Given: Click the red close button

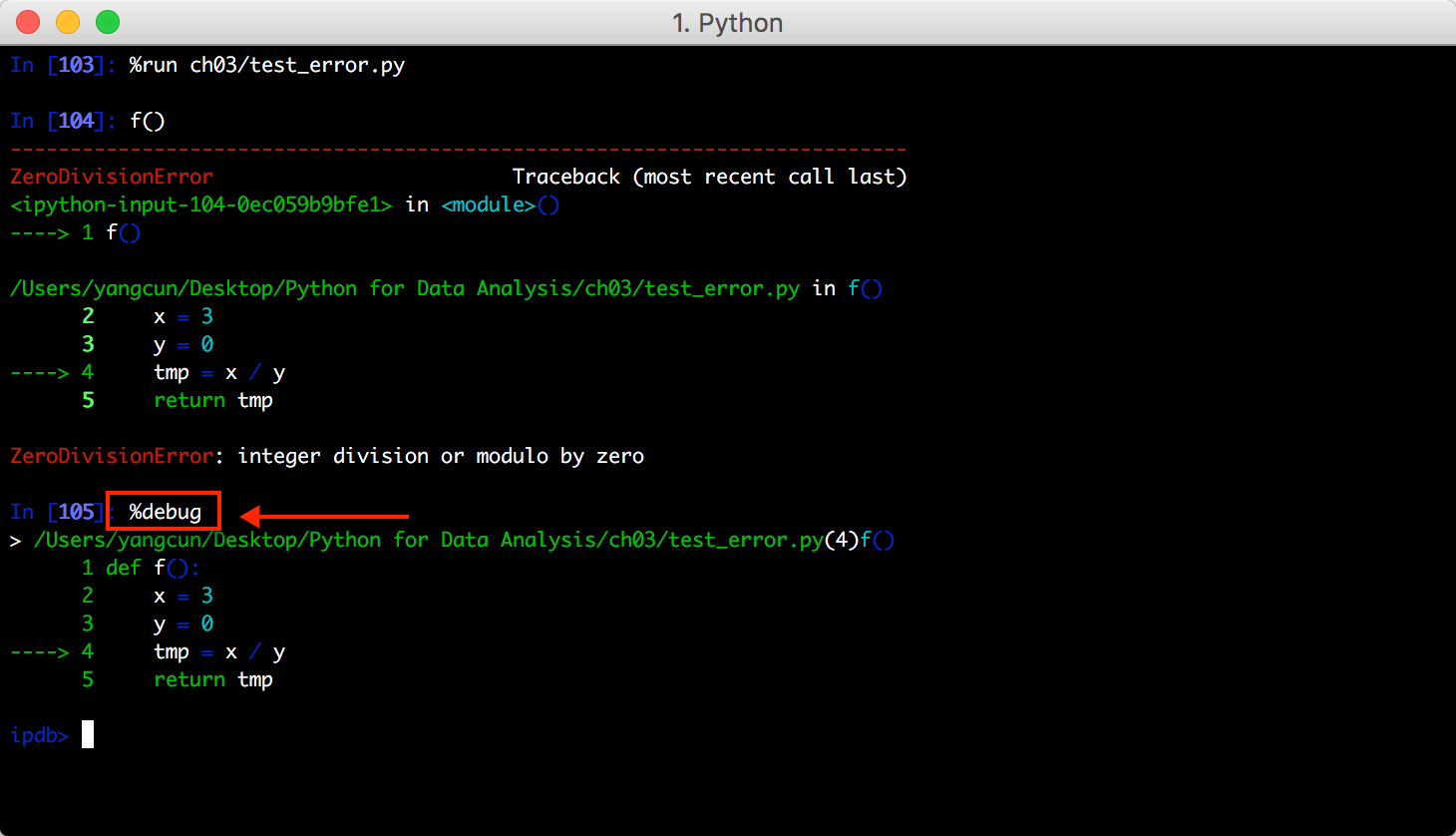Looking at the screenshot, I should 25,21.
